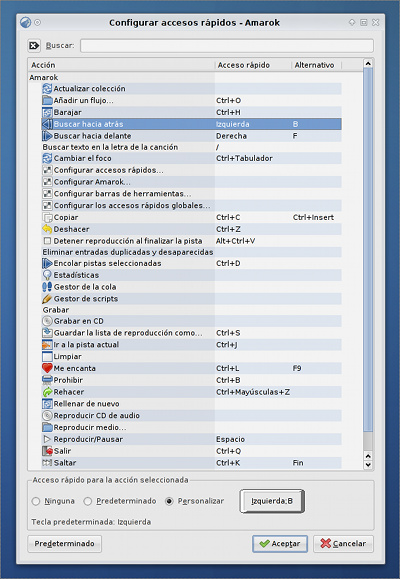Image resolution: width=400 pixels, height=579 pixels.
Task: Click the Ir a la pista actual icon
Action: (x=47, y=345)
